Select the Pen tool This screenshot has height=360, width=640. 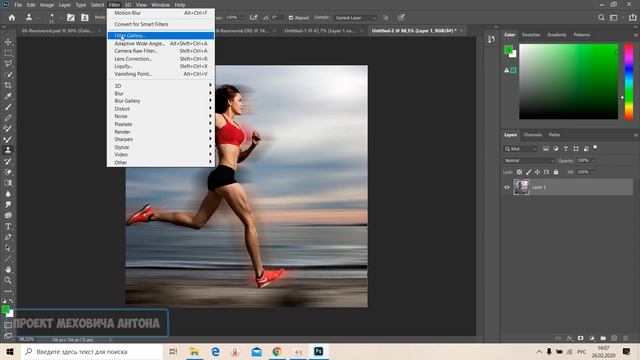pos(8,237)
